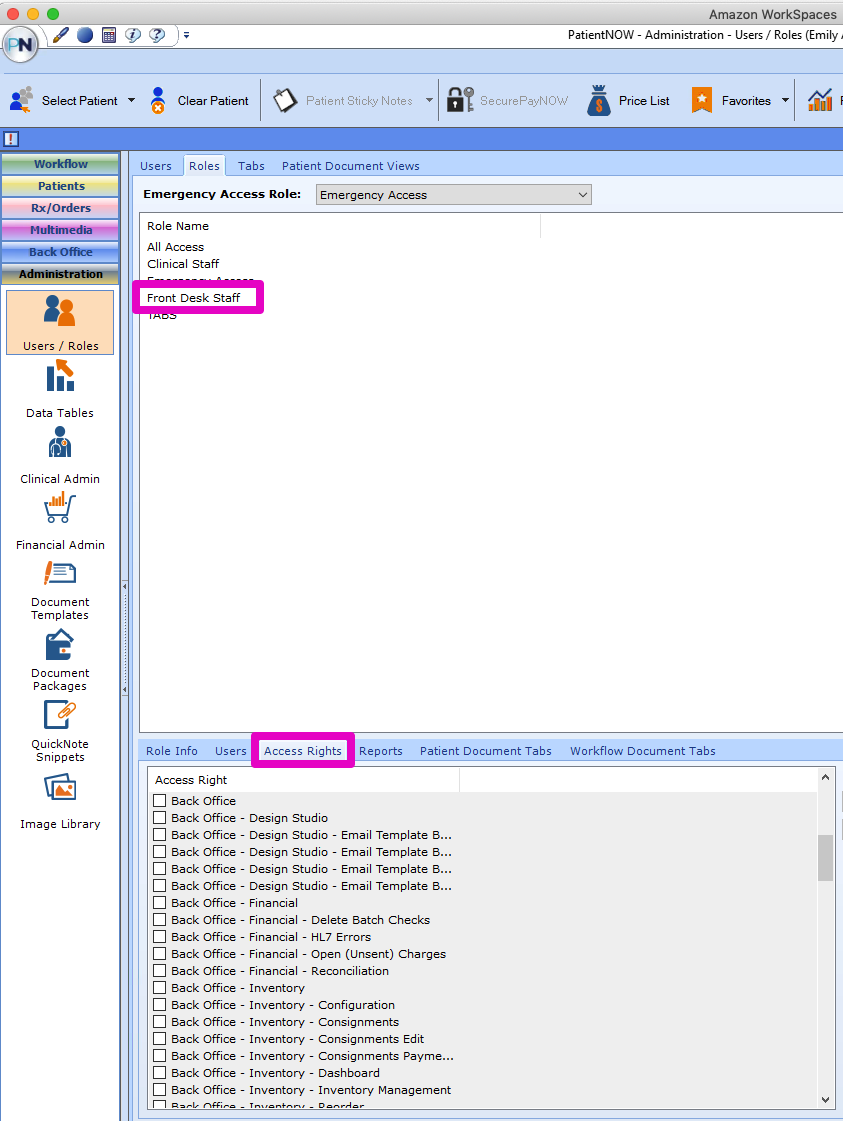Switch to the Tabs tab
The height and width of the screenshot is (1121, 843).
252,166
